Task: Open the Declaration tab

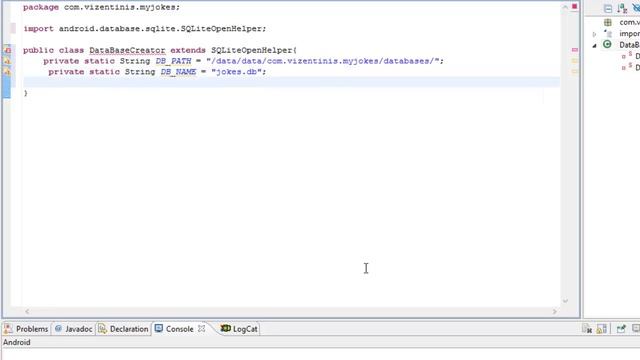Action: 123,329
